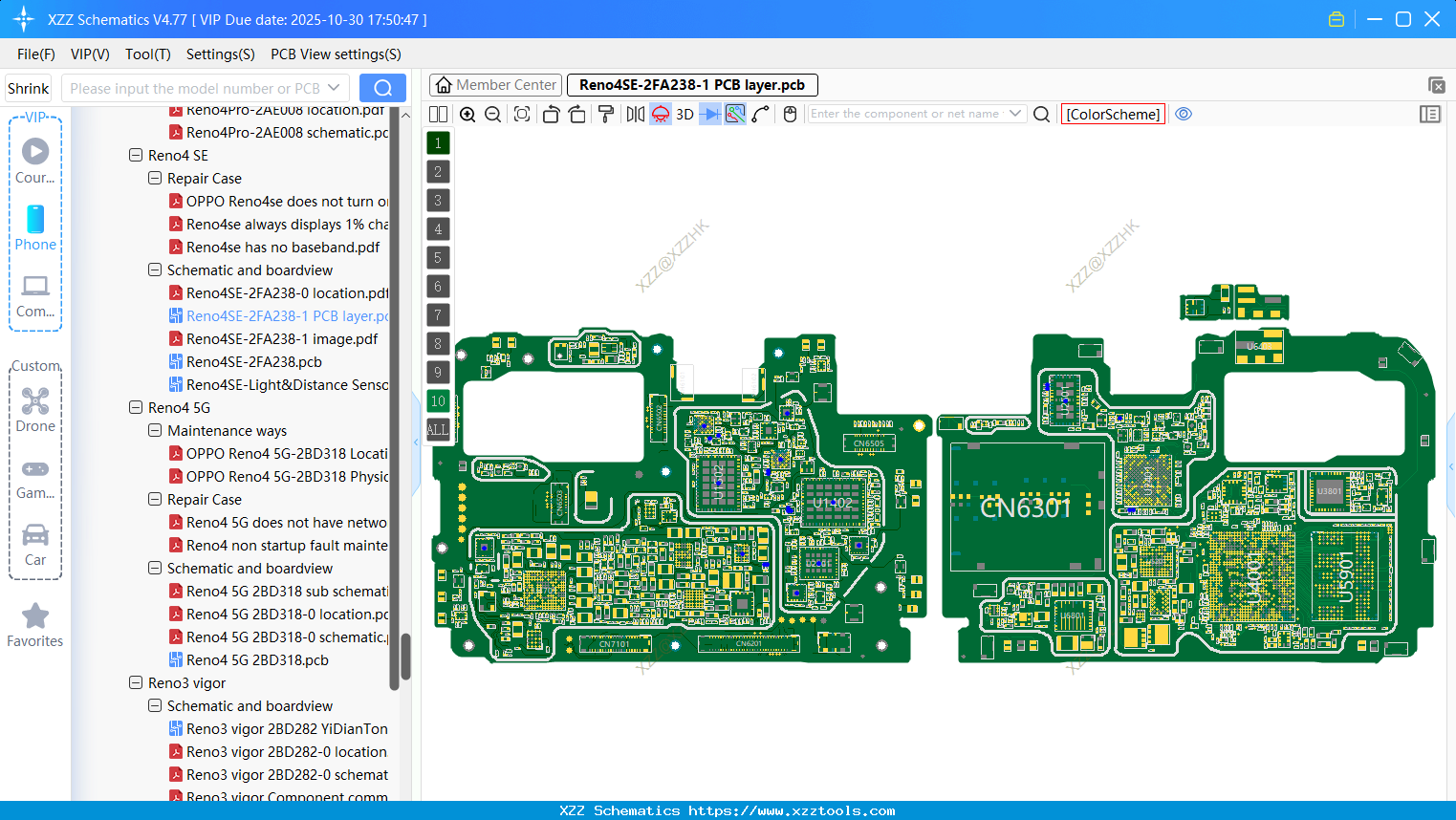Viewport: 1456px width, 820px height.
Task: Select the Zoom In tool on the toolbar
Action: (x=467, y=114)
